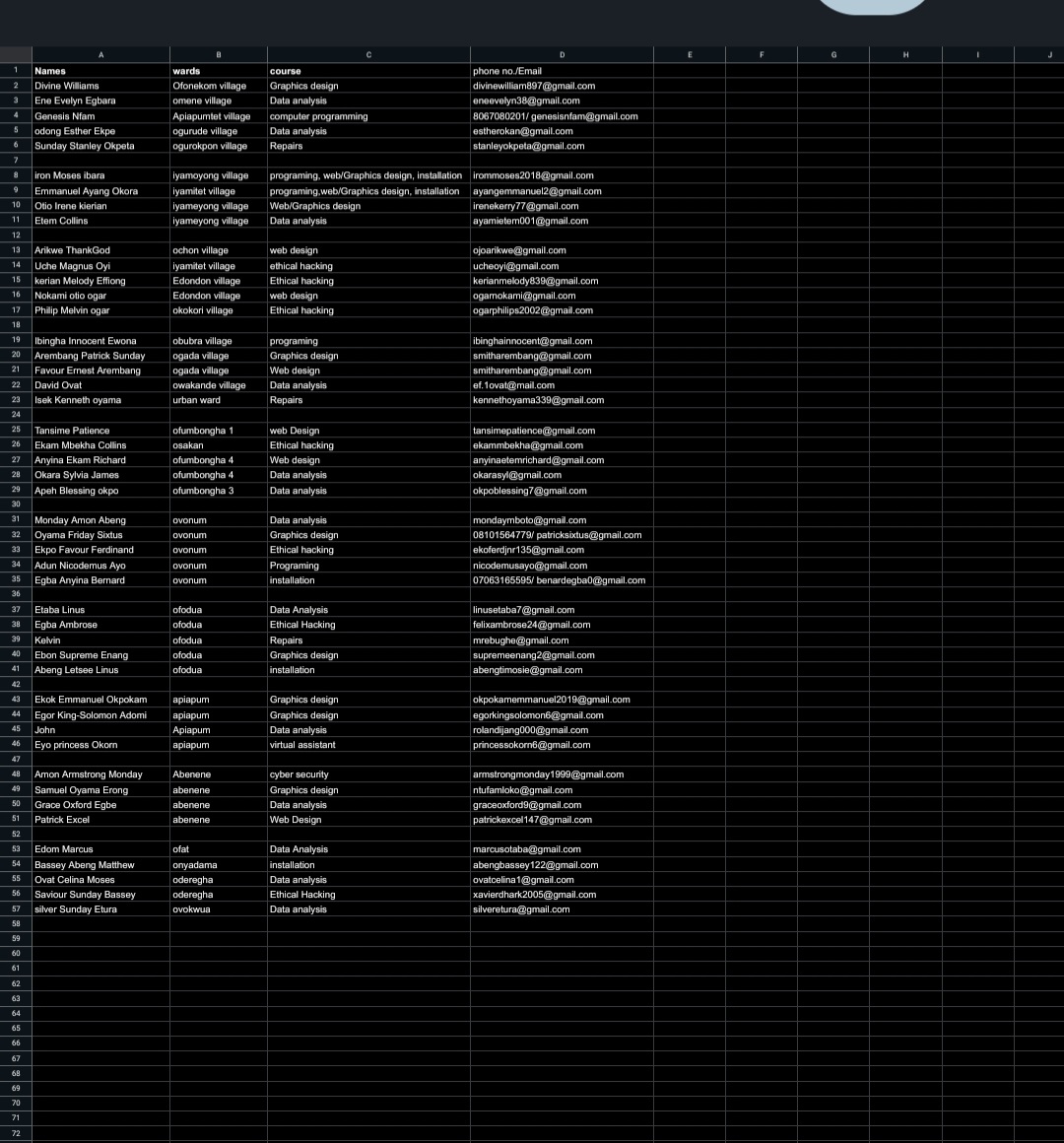This screenshot has height=1143, width=1064.
Task: Select column G header
Action: coord(833,54)
